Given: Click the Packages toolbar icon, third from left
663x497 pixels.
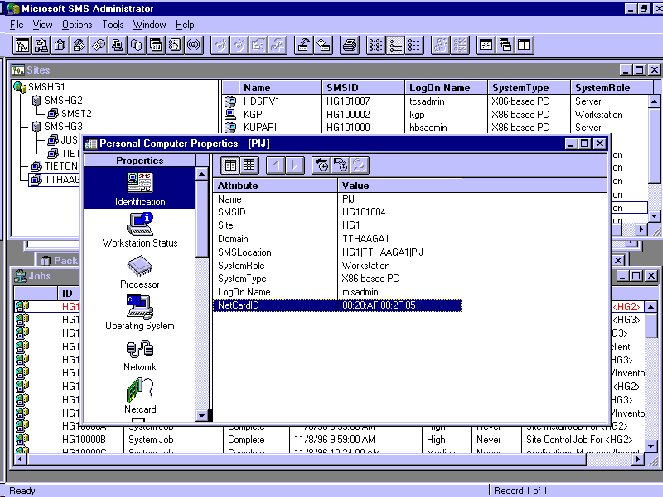Looking at the screenshot, I should click(x=60, y=45).
